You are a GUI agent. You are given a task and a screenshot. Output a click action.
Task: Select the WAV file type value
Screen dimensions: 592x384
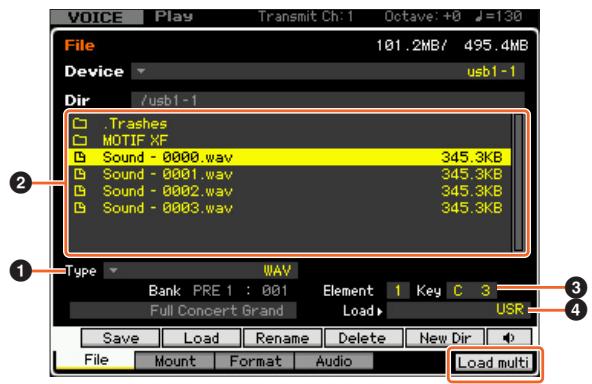coord(277,270)
